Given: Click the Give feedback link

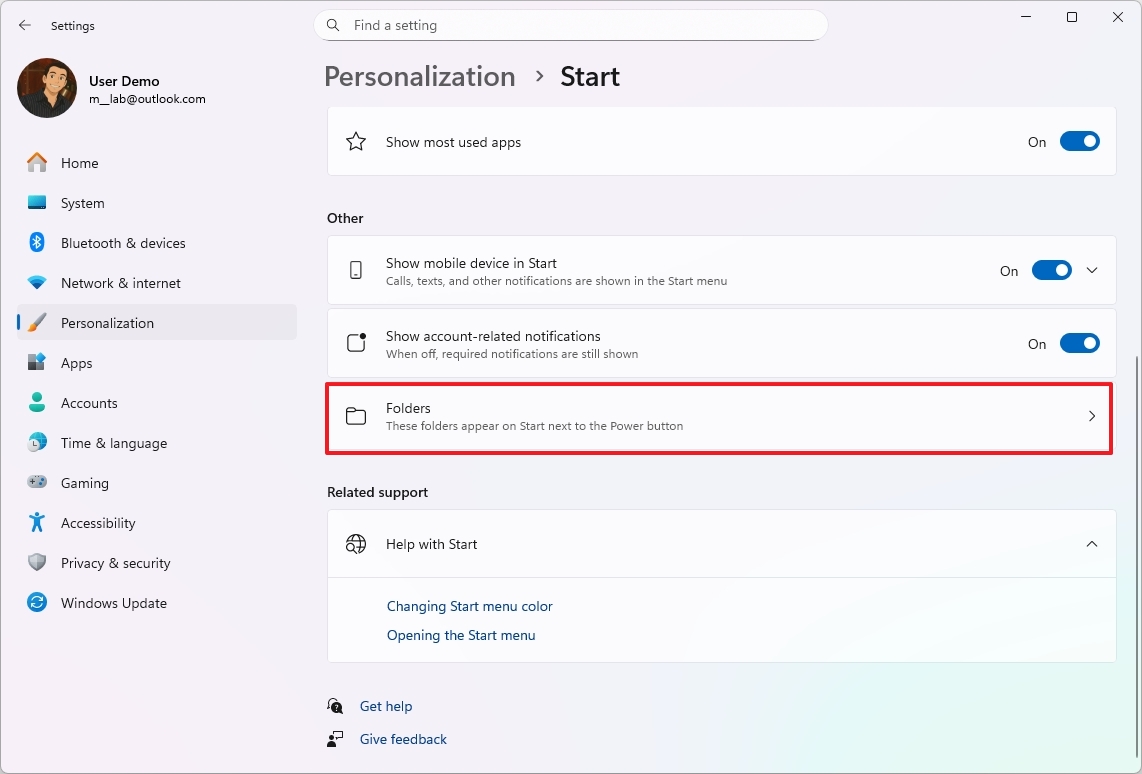Looking at the screenshot, I should [403, 738].
